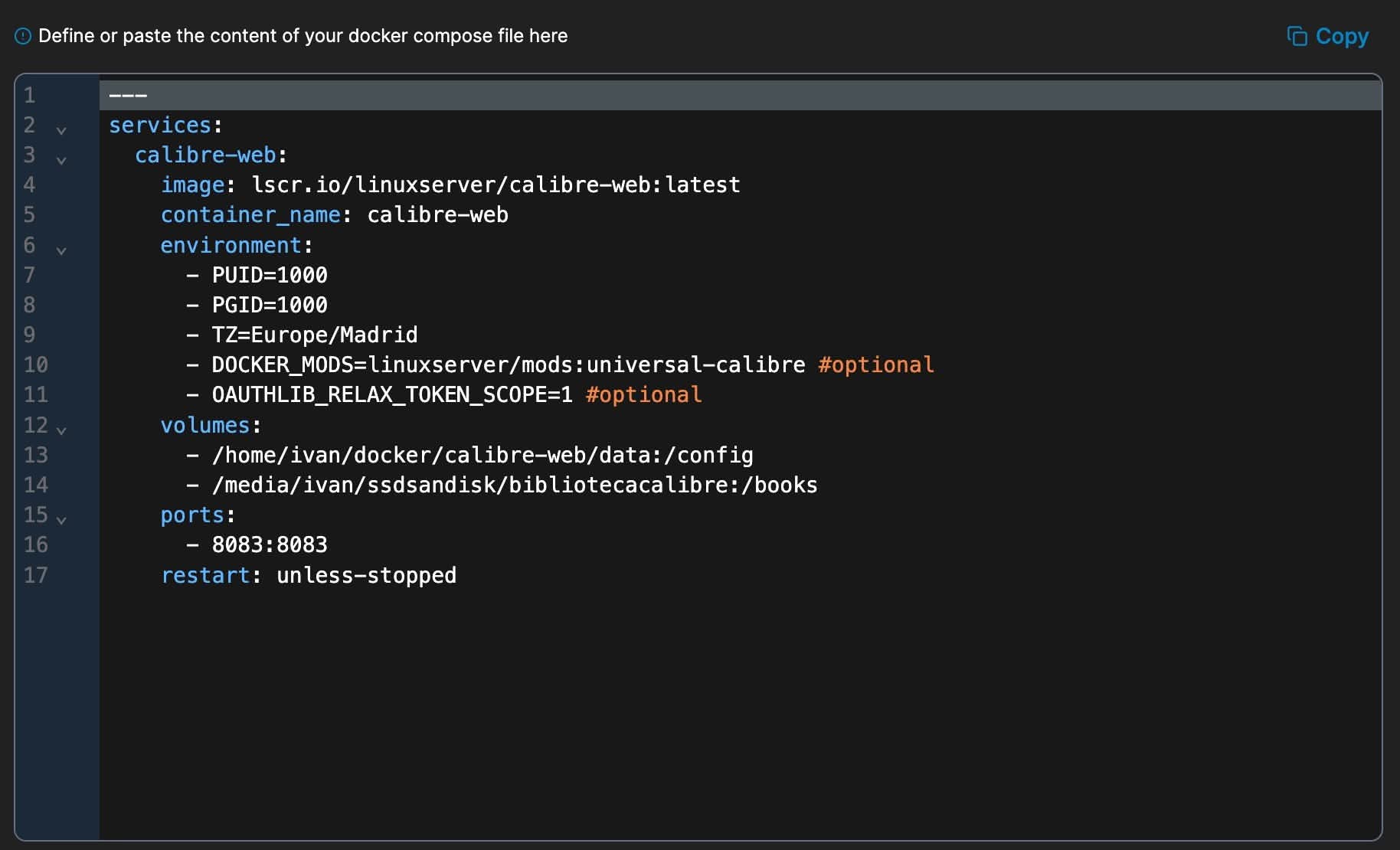Screen dimensions: 1400x850
Task: Place cursor on the image lscr.io line
Action: click(x=496, y=185)
